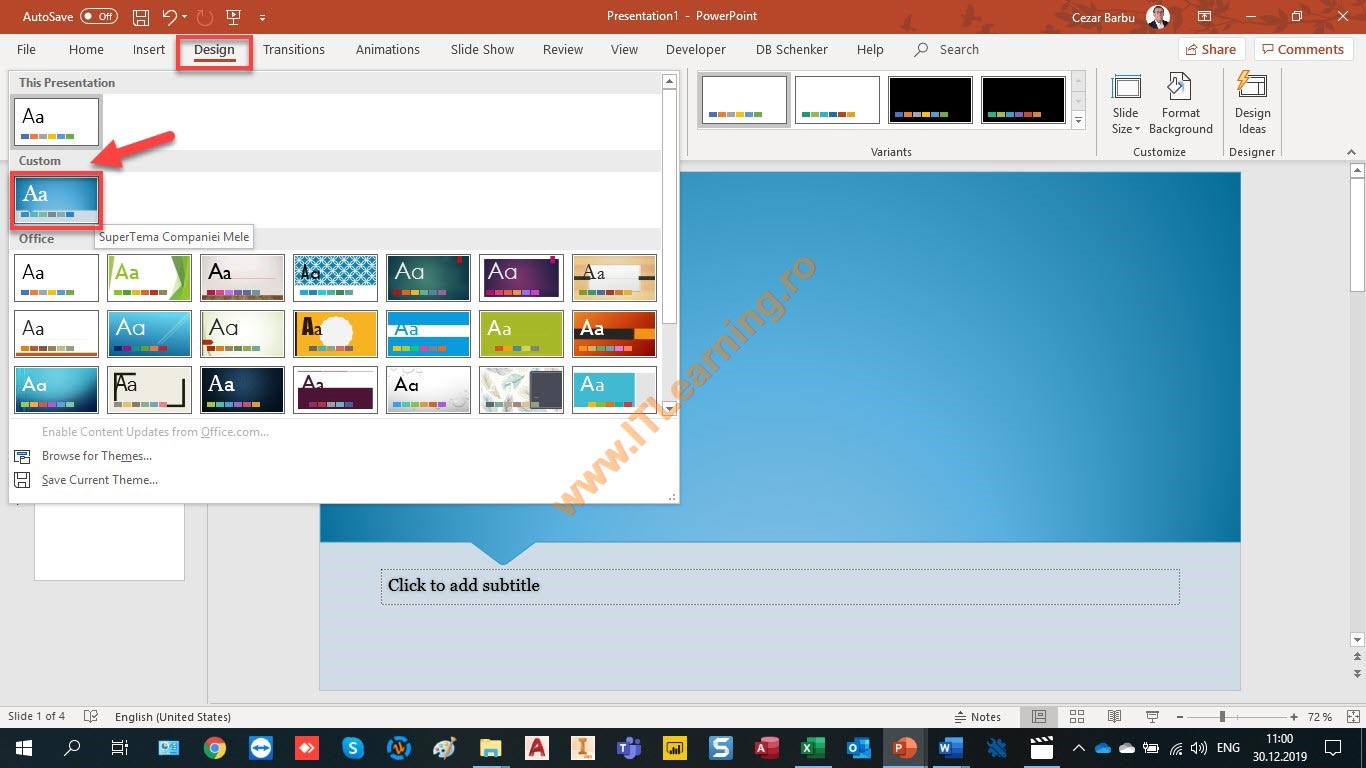This screenshot has height=768, width=1366.
Task: Open the Comments pane button
Action: point(1303,49)
